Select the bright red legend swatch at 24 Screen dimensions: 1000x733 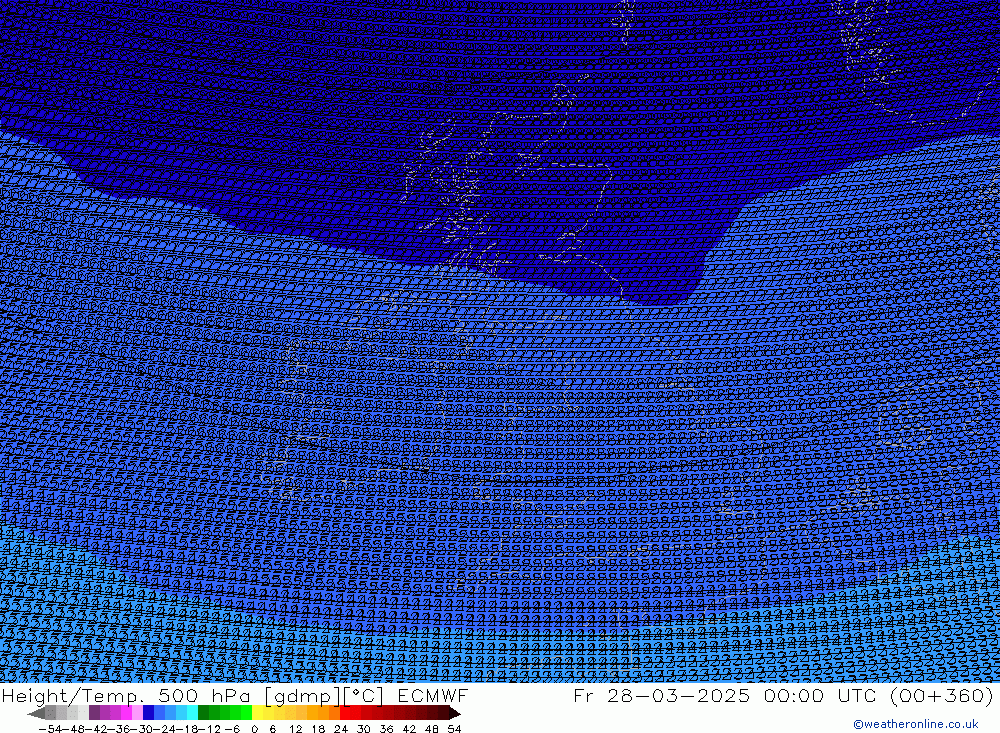coord(345,713)
